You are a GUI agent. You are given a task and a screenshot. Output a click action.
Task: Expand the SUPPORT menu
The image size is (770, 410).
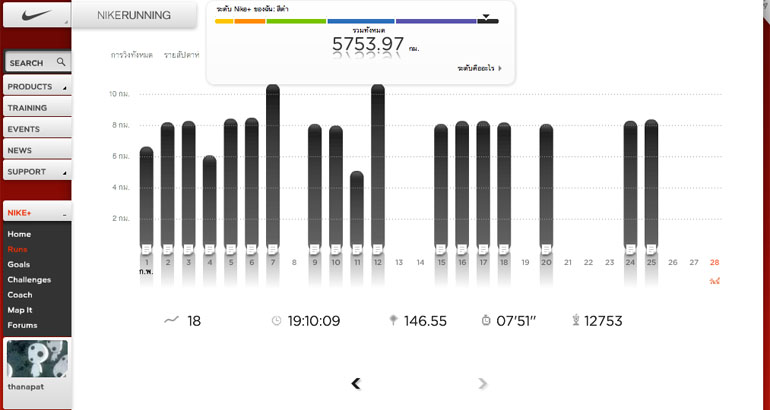coord(36,171)
